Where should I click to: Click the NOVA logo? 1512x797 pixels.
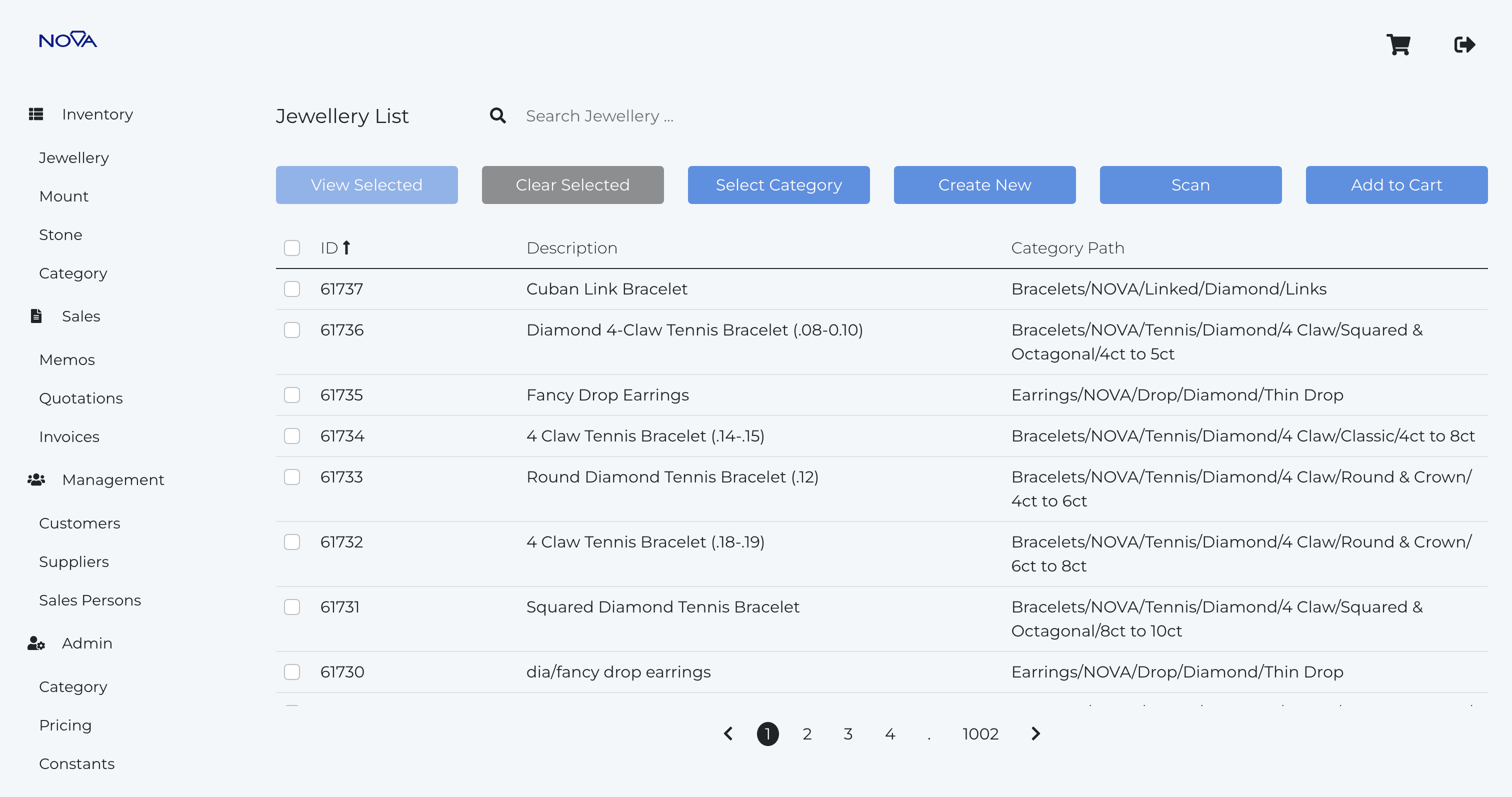coord(67,40)
